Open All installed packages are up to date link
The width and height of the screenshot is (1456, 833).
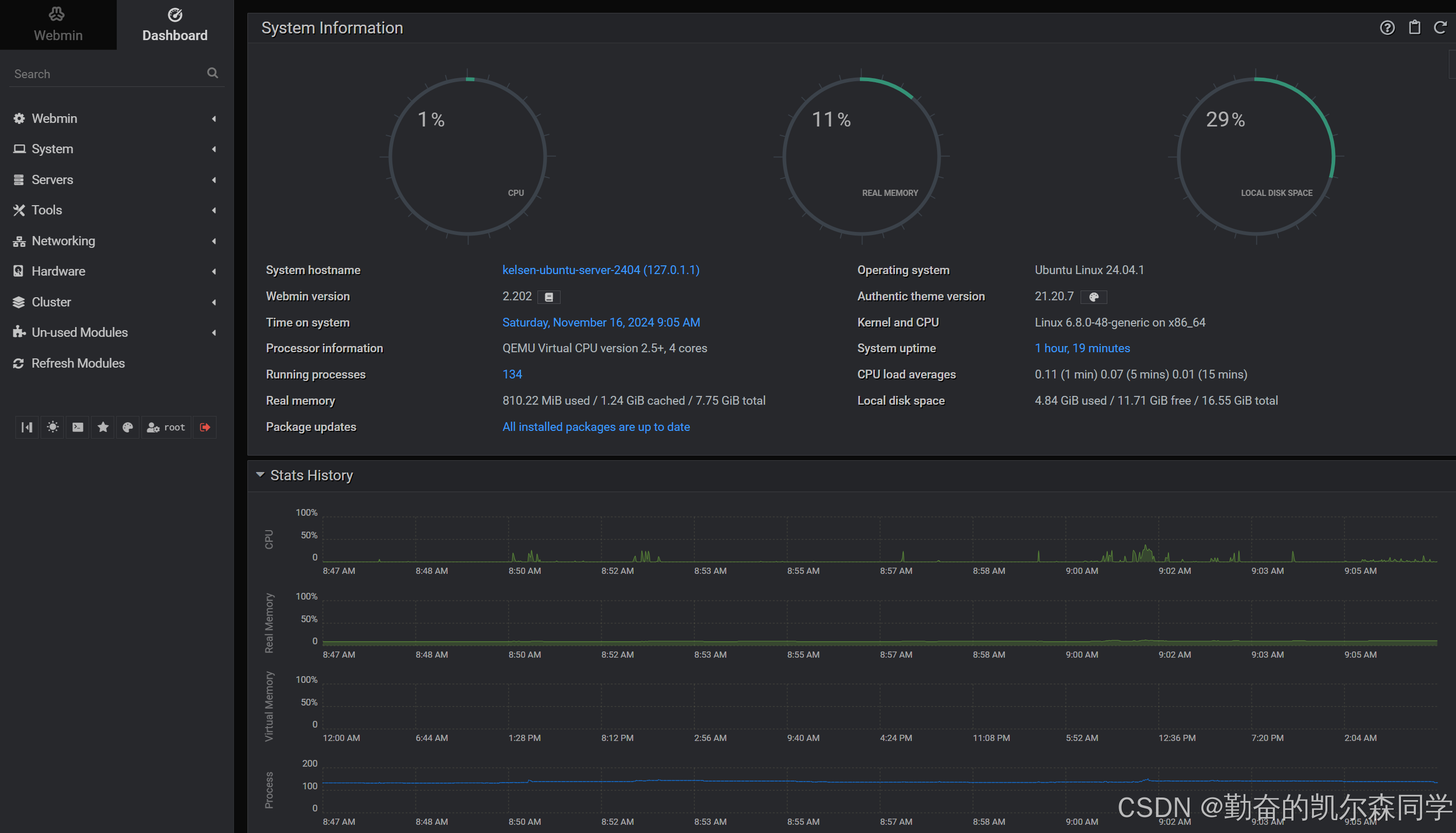tap(596, 427)
